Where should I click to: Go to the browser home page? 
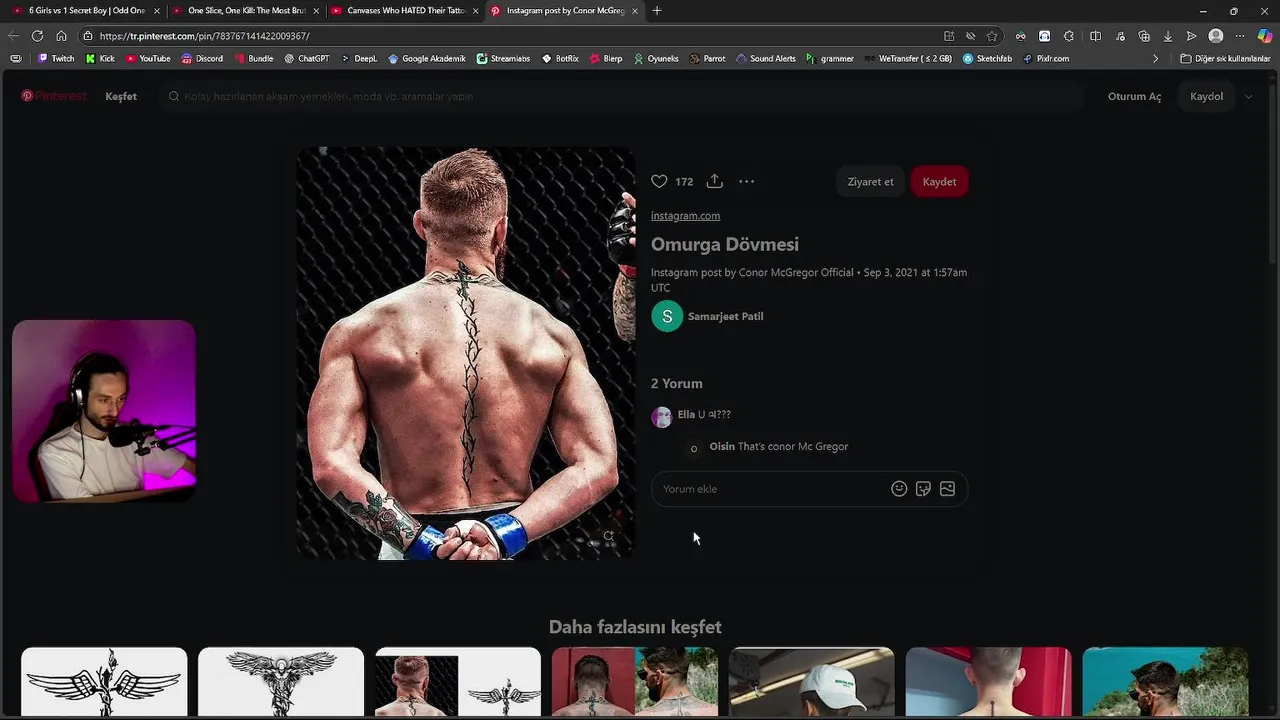[61, 36]
